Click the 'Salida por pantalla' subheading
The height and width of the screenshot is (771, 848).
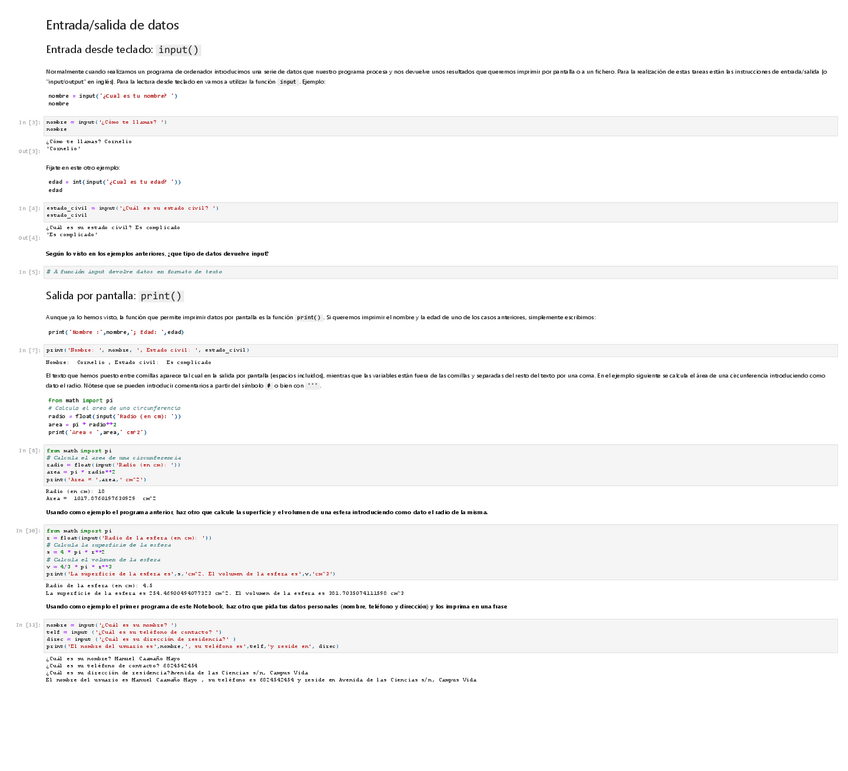91,296
